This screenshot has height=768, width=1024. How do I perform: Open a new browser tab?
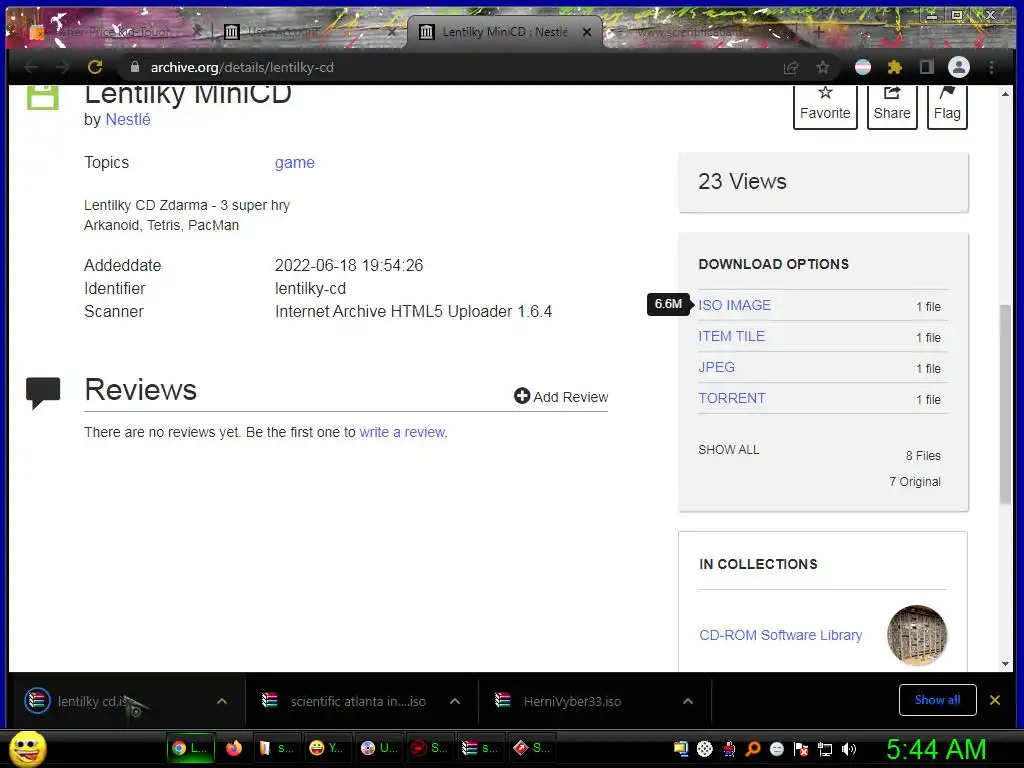(x=818, y=31)
